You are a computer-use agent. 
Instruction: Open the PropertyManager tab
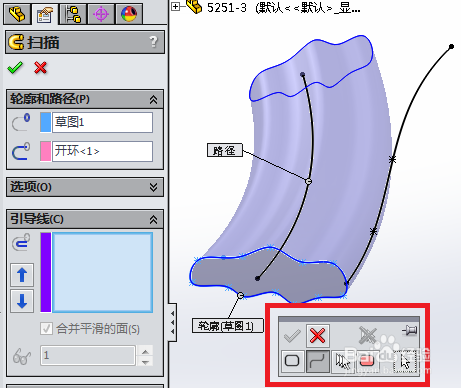45,14
